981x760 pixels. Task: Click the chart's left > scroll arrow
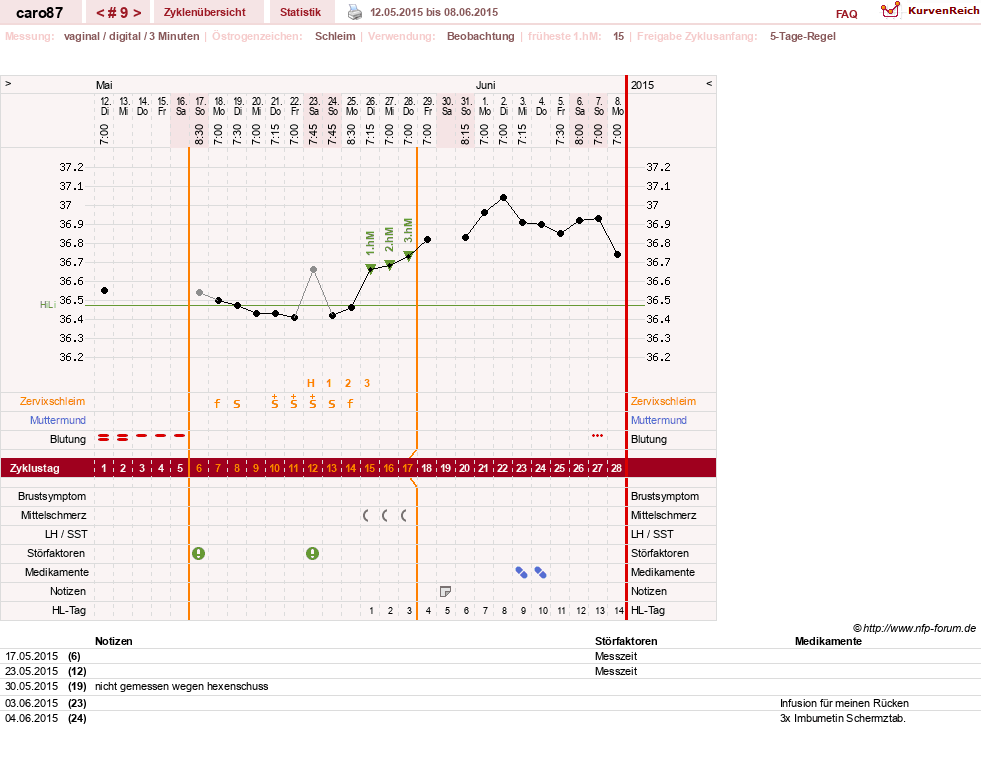click(x=8, y=83)
